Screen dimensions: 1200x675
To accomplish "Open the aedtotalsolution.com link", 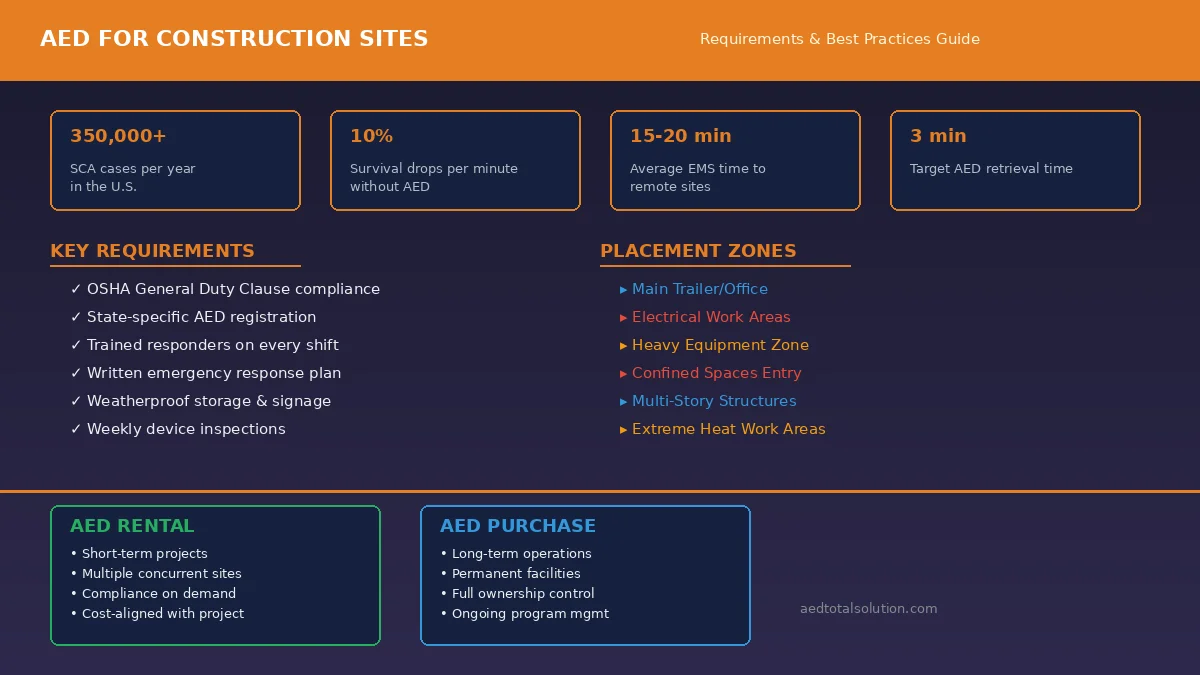I will pyautogui.click(x=868, y=608).
